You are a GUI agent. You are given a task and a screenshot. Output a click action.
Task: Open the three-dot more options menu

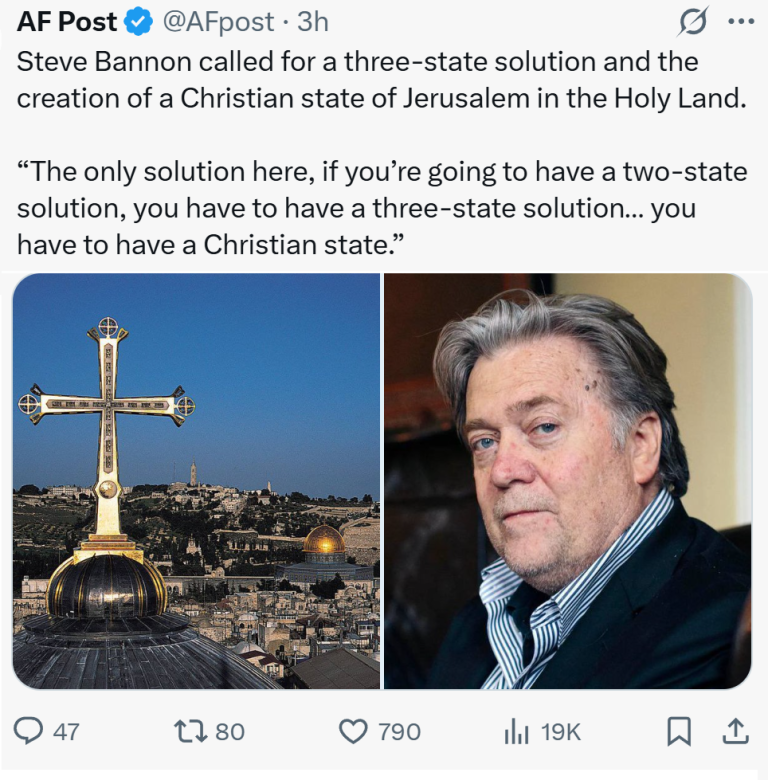click(x=740, y=20)
